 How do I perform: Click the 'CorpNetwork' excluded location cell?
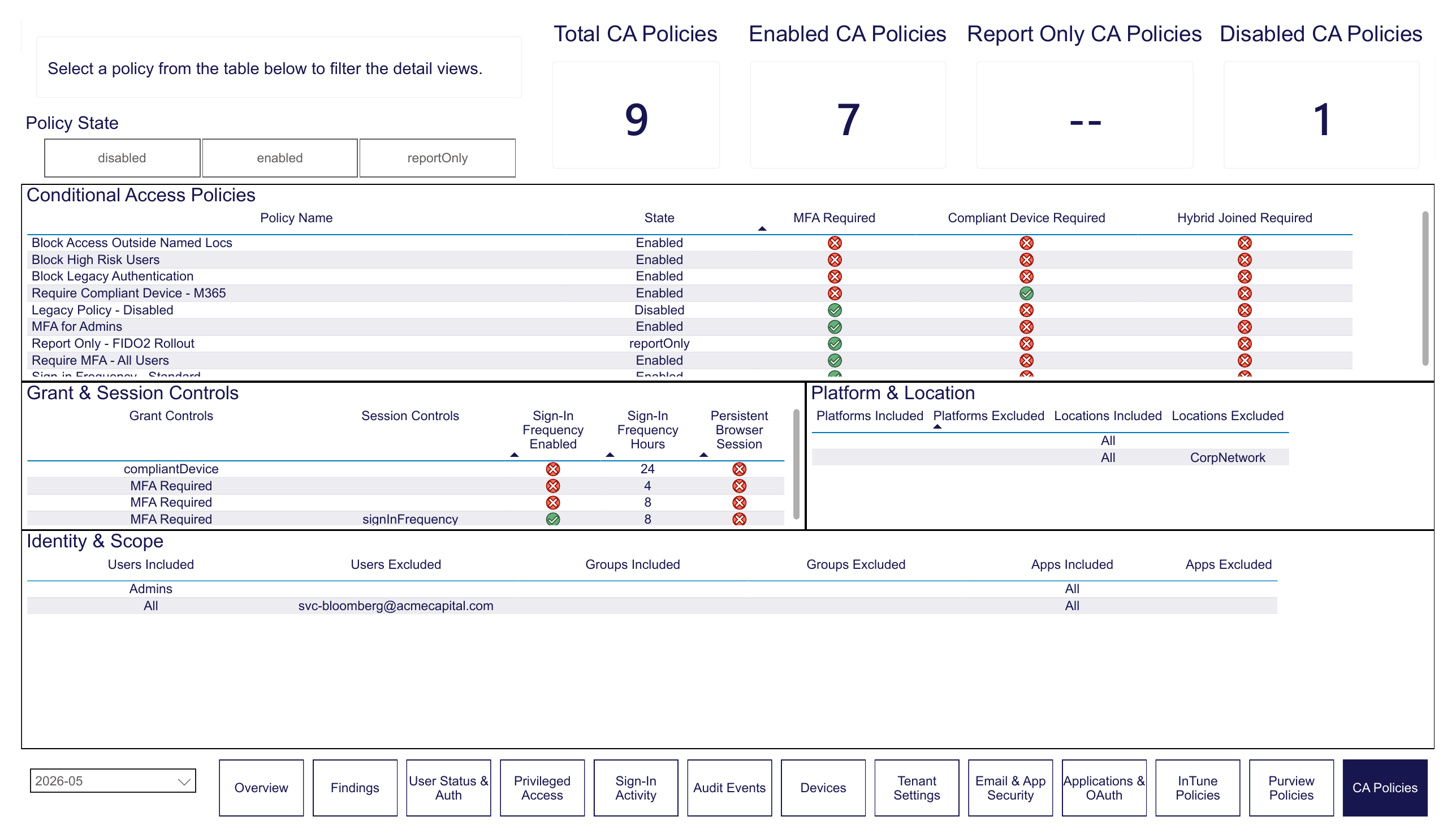tap(1227, 457)
